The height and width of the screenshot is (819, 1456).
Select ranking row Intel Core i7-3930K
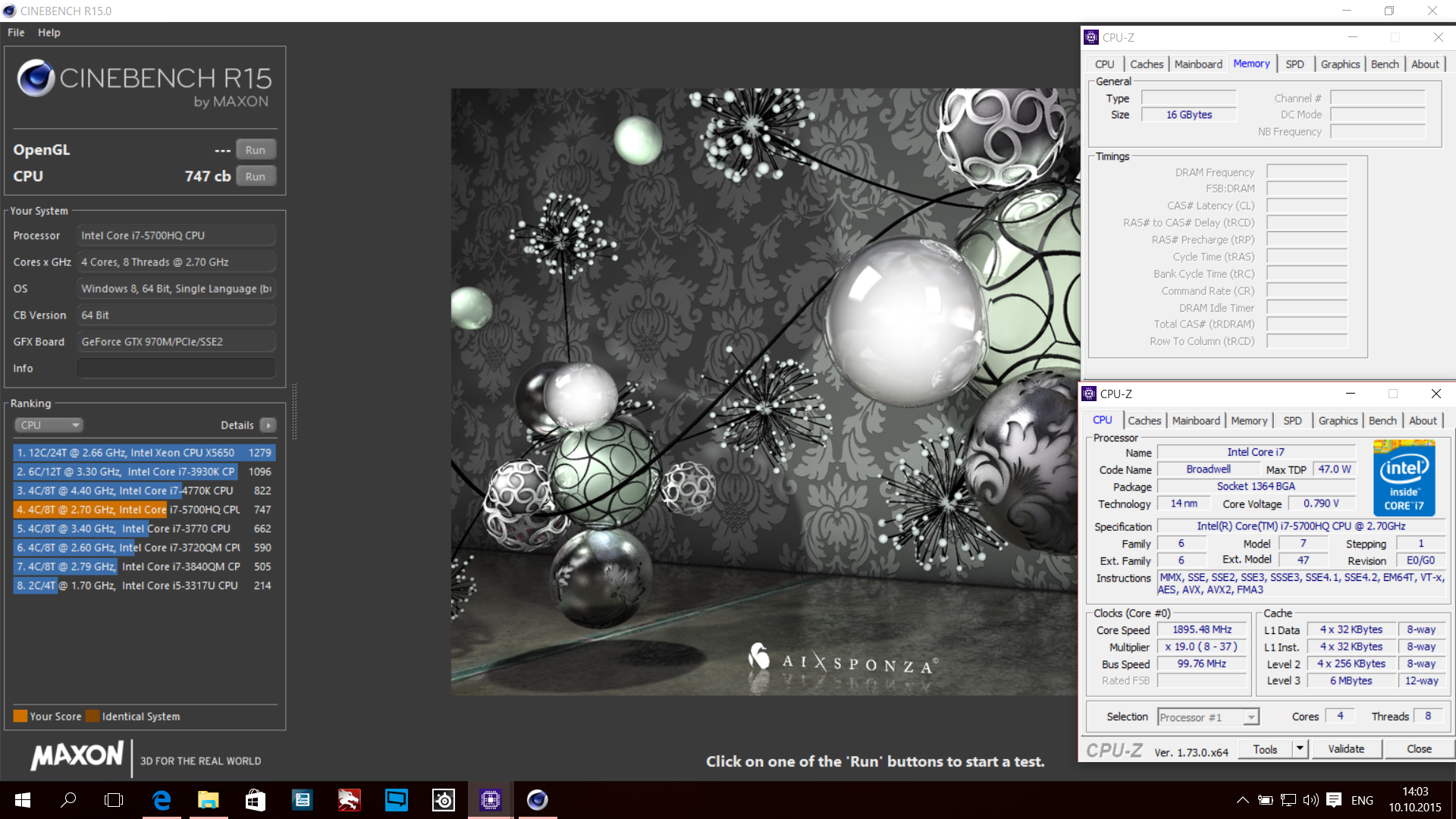pyautogui.click(x=144, y=472)
